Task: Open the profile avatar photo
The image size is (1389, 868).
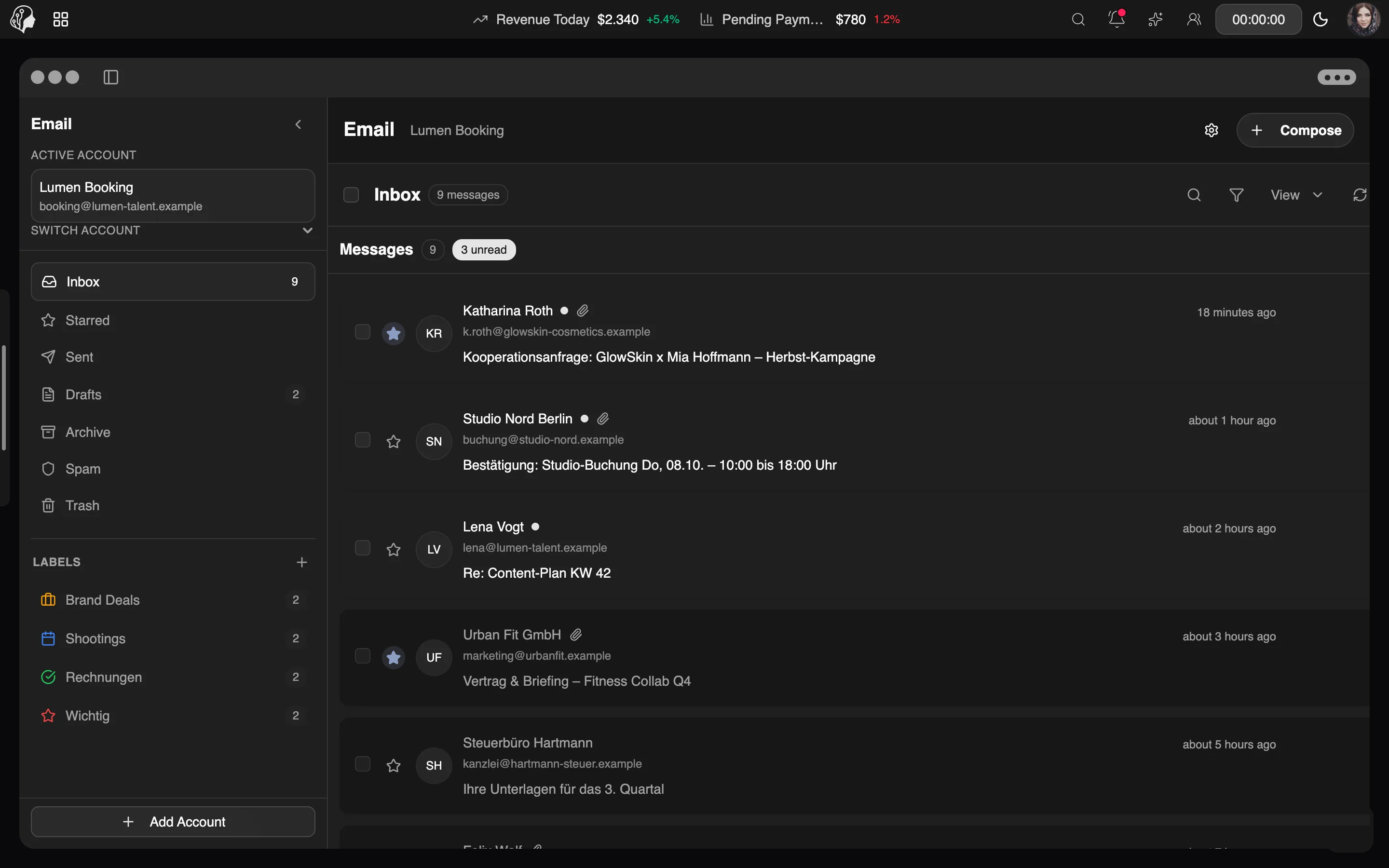Action: point(1363,19)
